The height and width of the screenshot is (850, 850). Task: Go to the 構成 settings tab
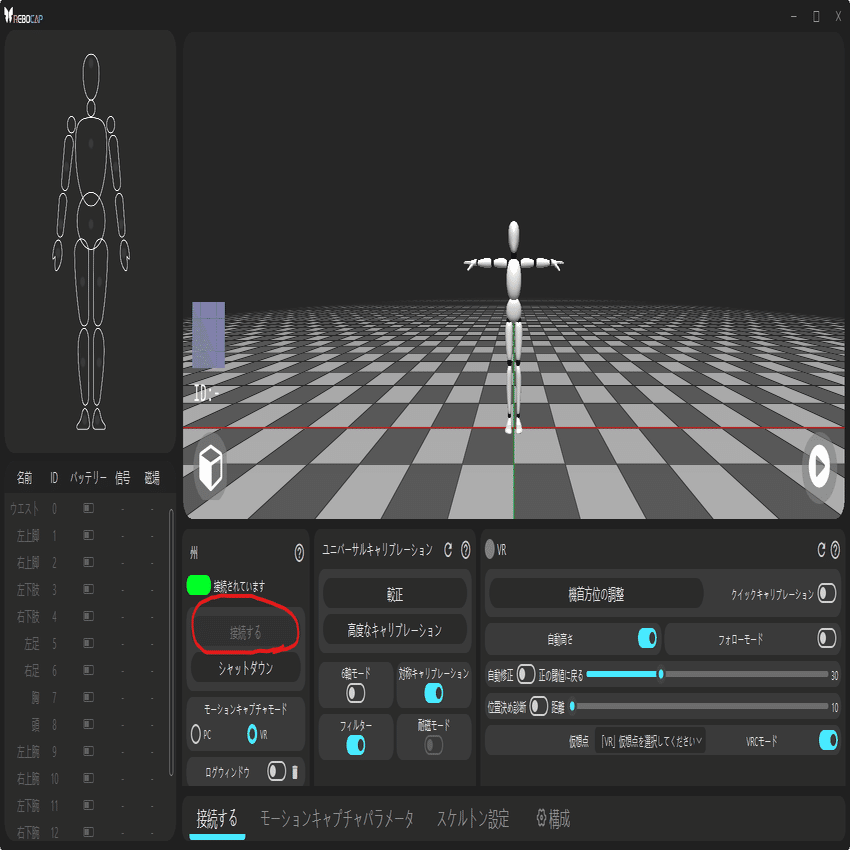point(553,819)
